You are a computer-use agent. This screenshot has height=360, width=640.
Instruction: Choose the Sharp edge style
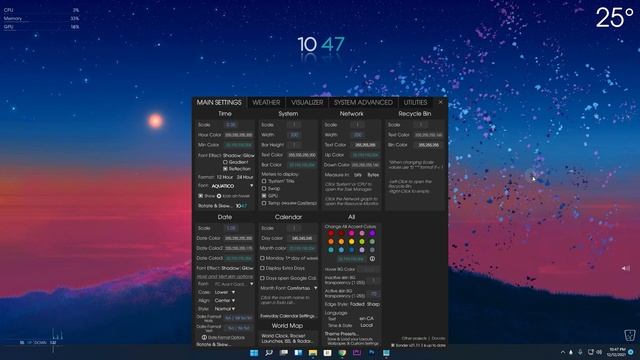click(373, 304)
